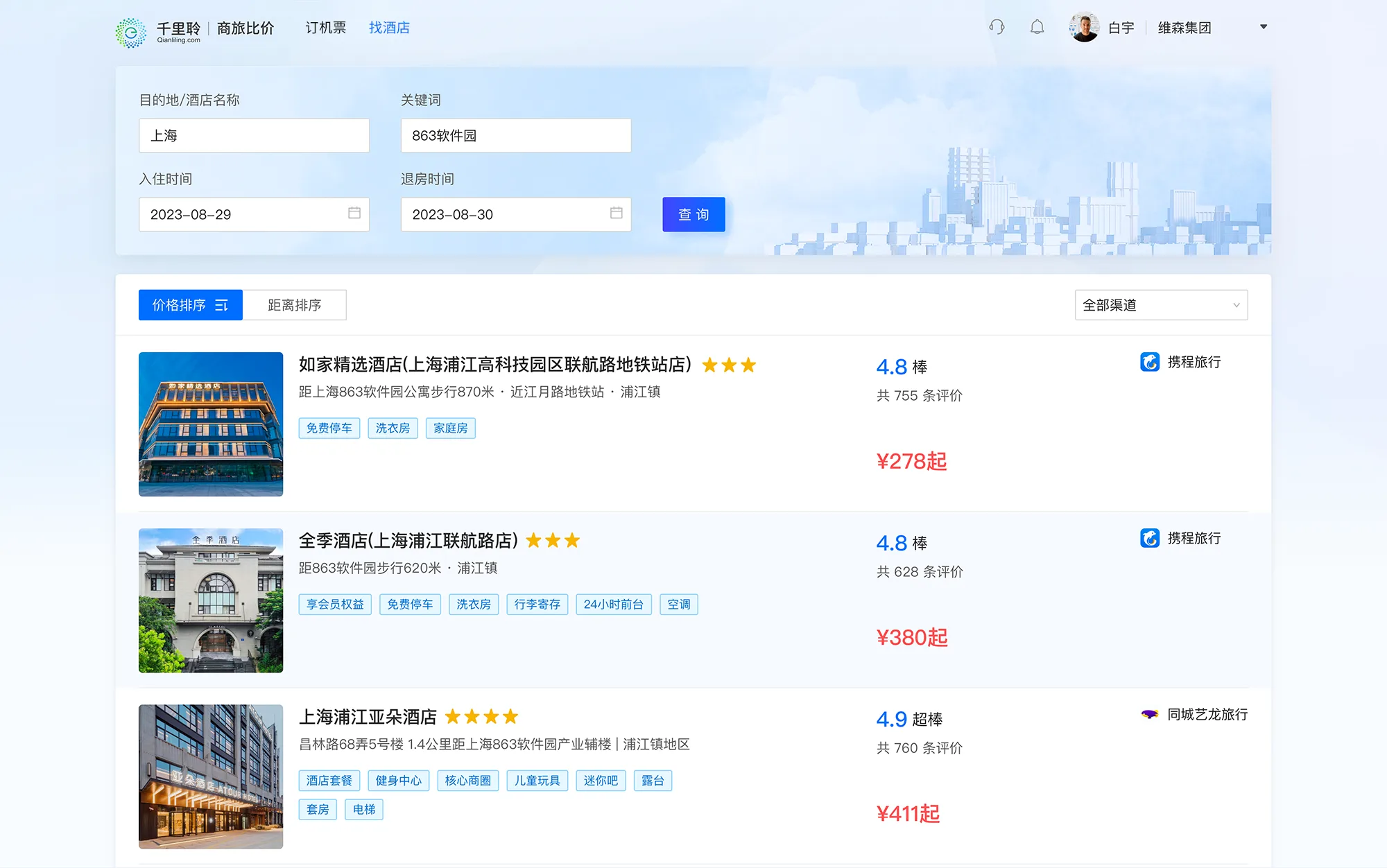Screen dimensions: 1387x868
Task: Focus the keyword field 863软件园
Action: [516, 135]
